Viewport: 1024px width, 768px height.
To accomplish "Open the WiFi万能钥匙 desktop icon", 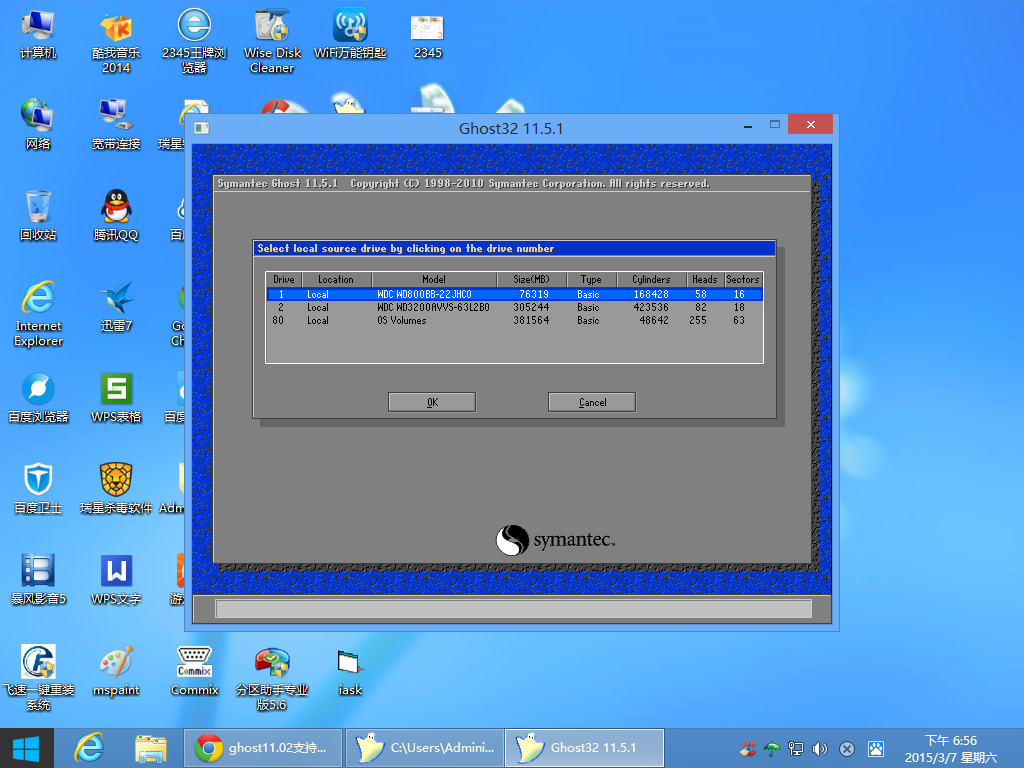I will click(x=350, y=30).
